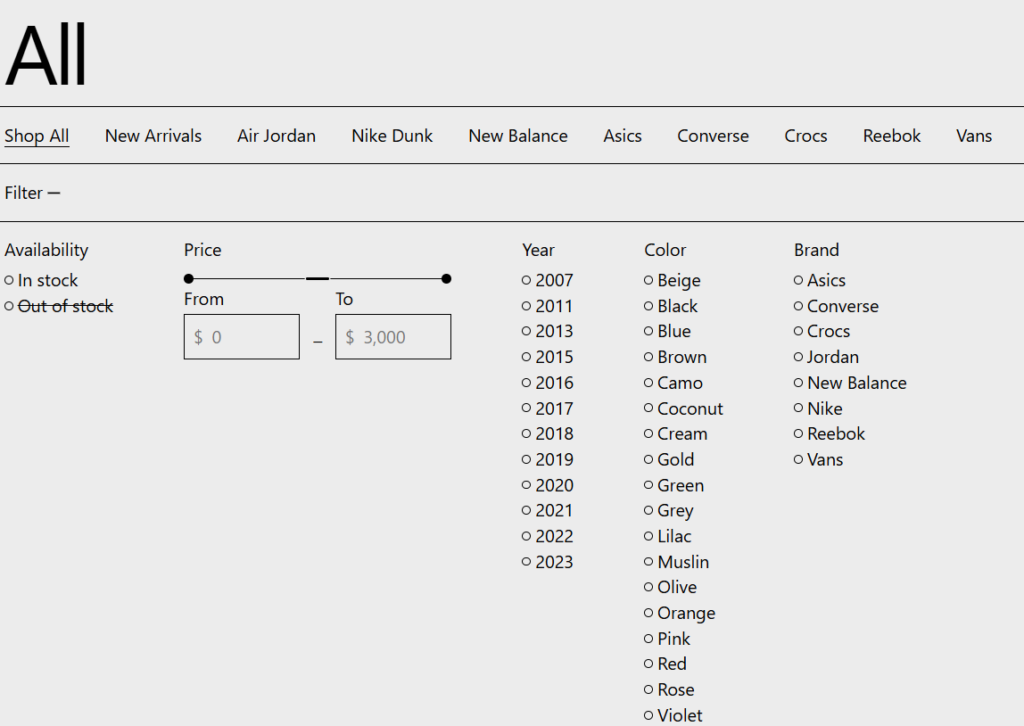Enable the Cream color filter
The image size is (1024, 726).
point(675,434)
